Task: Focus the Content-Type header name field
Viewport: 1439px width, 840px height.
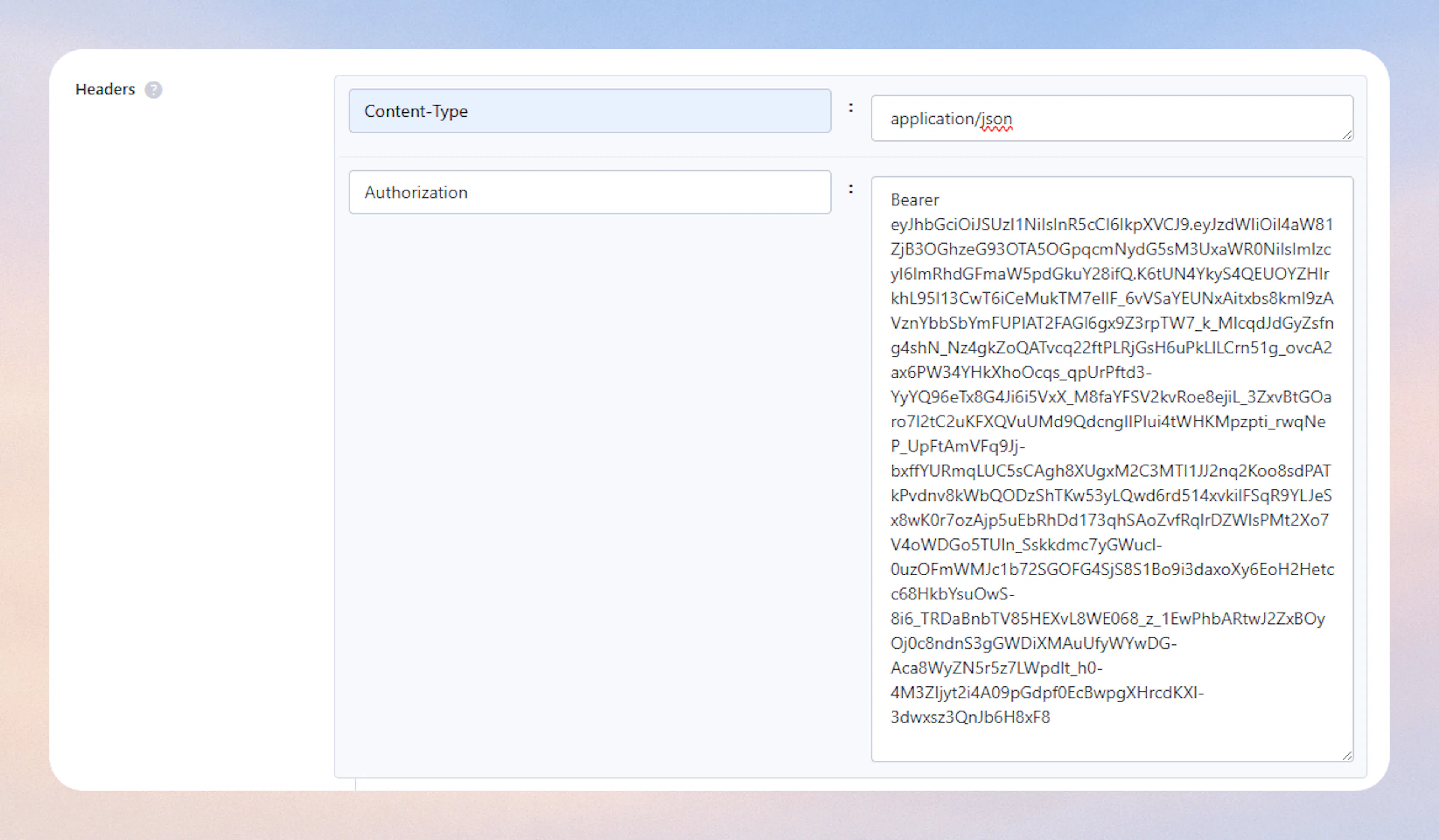Action: [588, 111]
